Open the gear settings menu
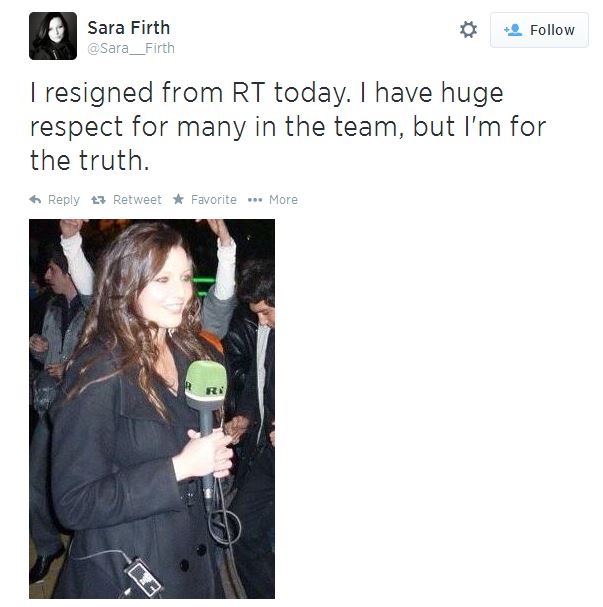 468,30
